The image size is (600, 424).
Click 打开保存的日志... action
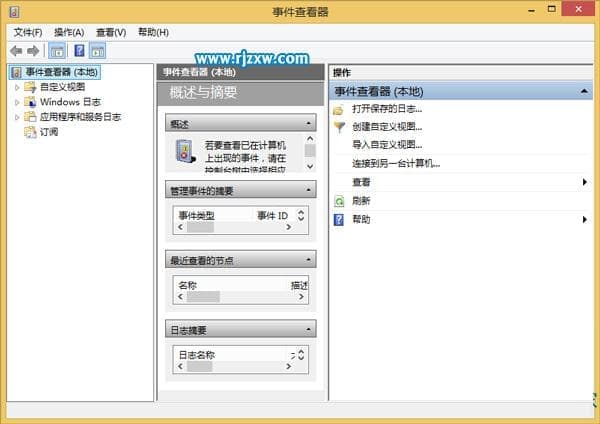(x=387, y=109)
